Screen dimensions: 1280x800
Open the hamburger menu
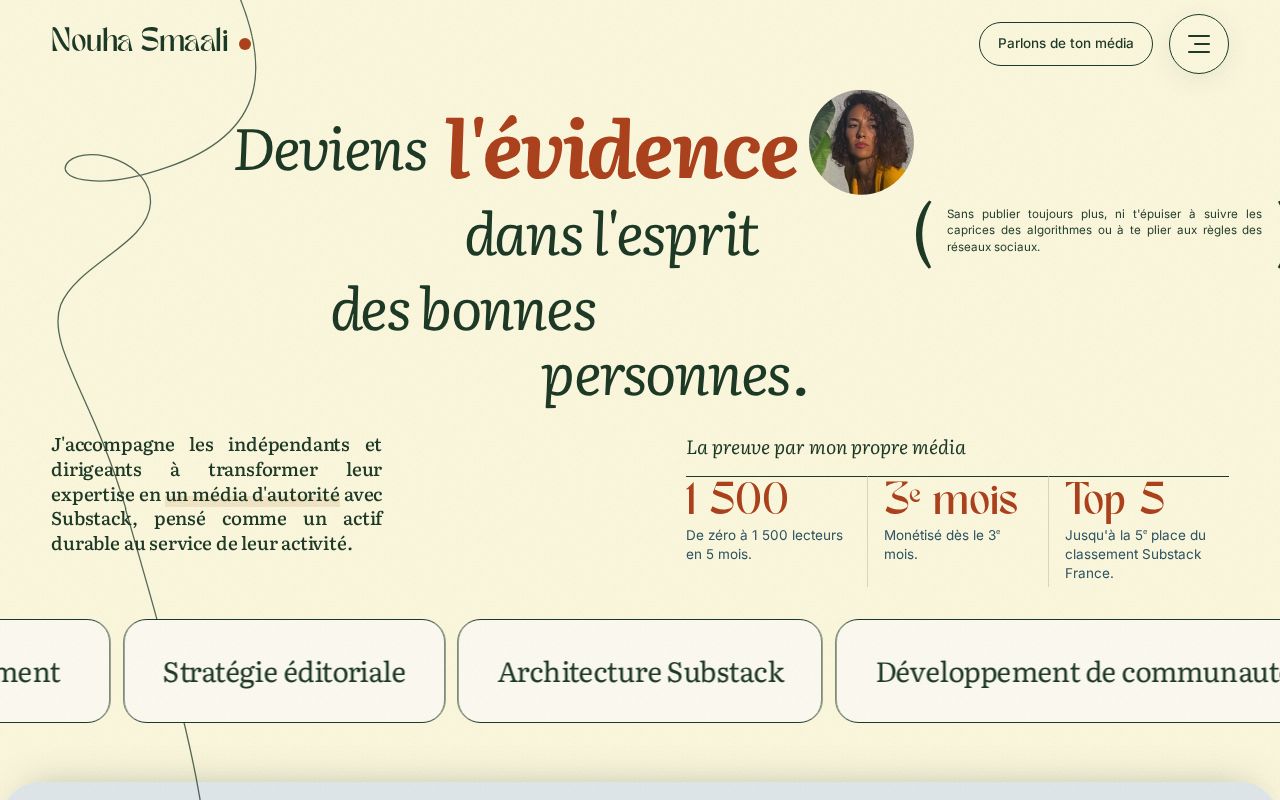[x=1198, y=44]
